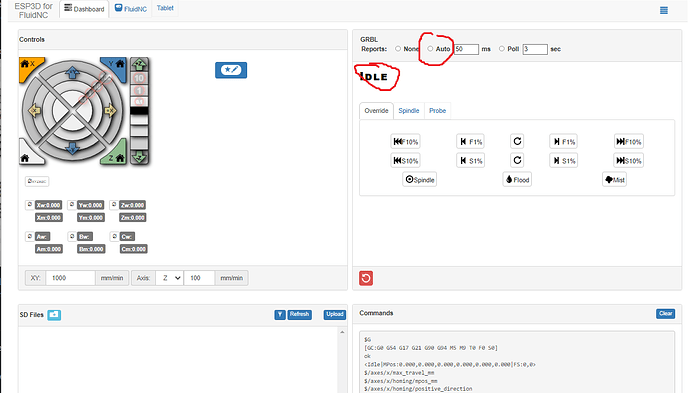
Task: Click the Home Y axis corner button
Action: (116, 65)
